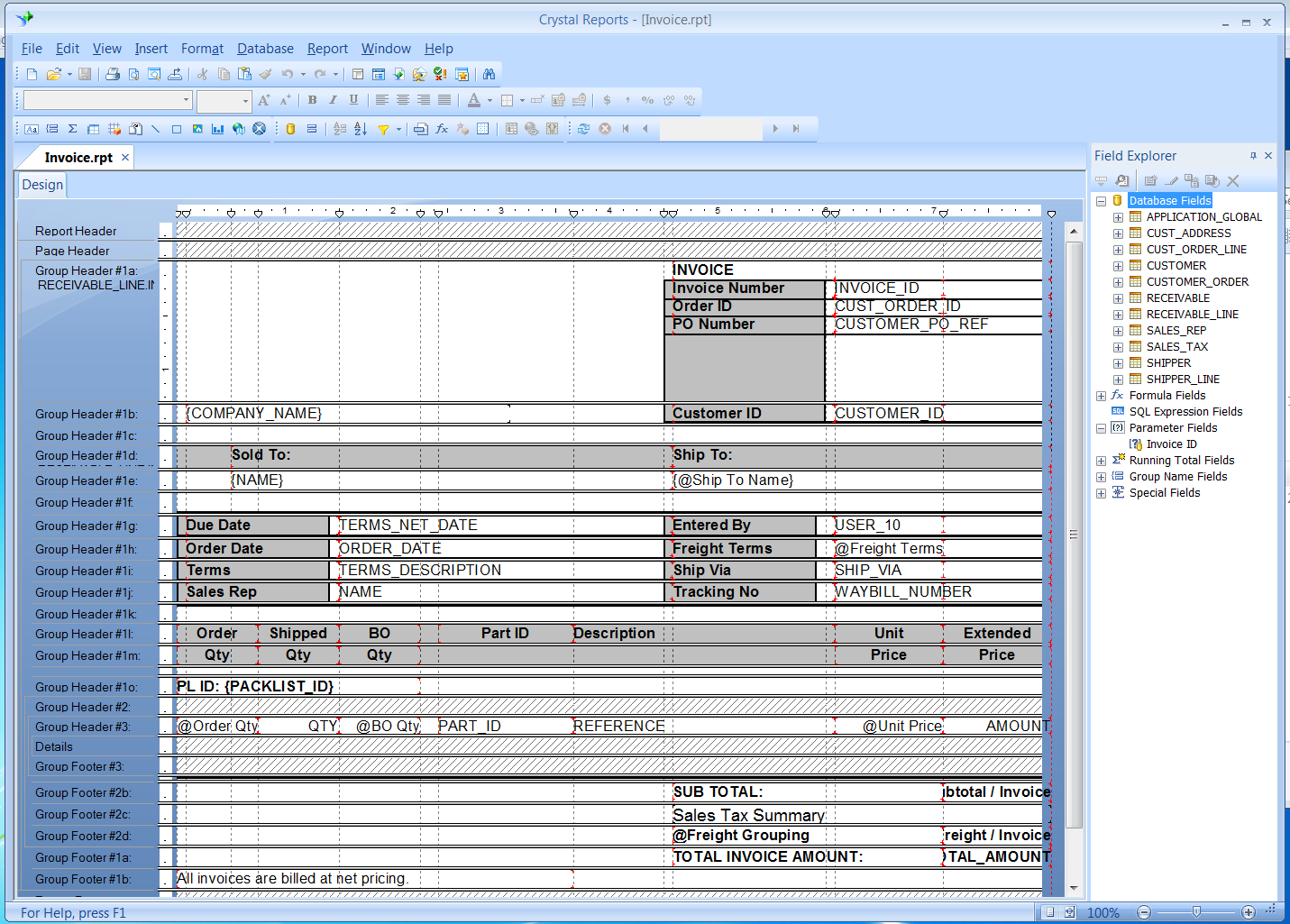Toggle Field Explorer auto-hide pin

point(1253,156)
